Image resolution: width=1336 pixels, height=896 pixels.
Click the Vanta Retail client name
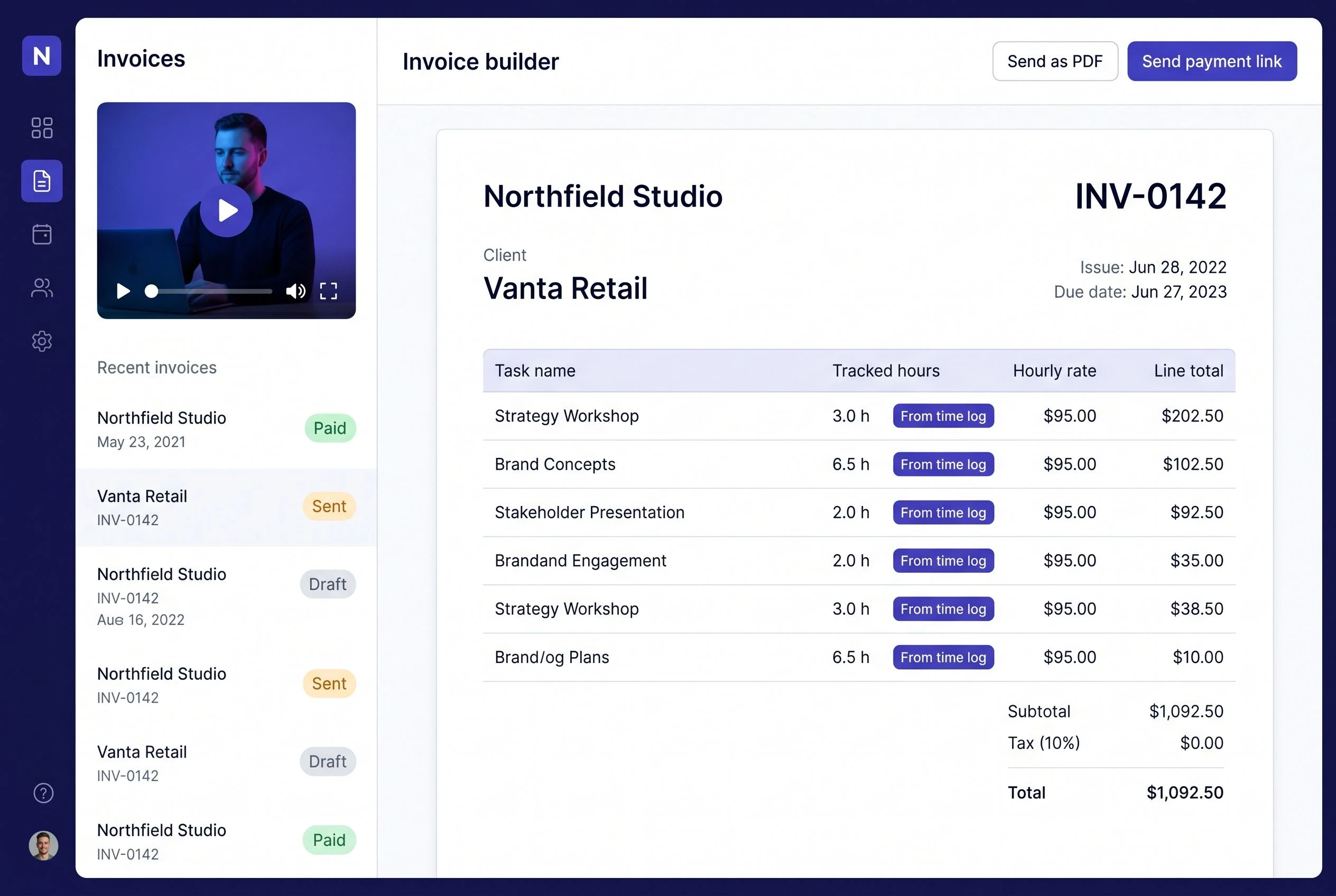[565, 288]
